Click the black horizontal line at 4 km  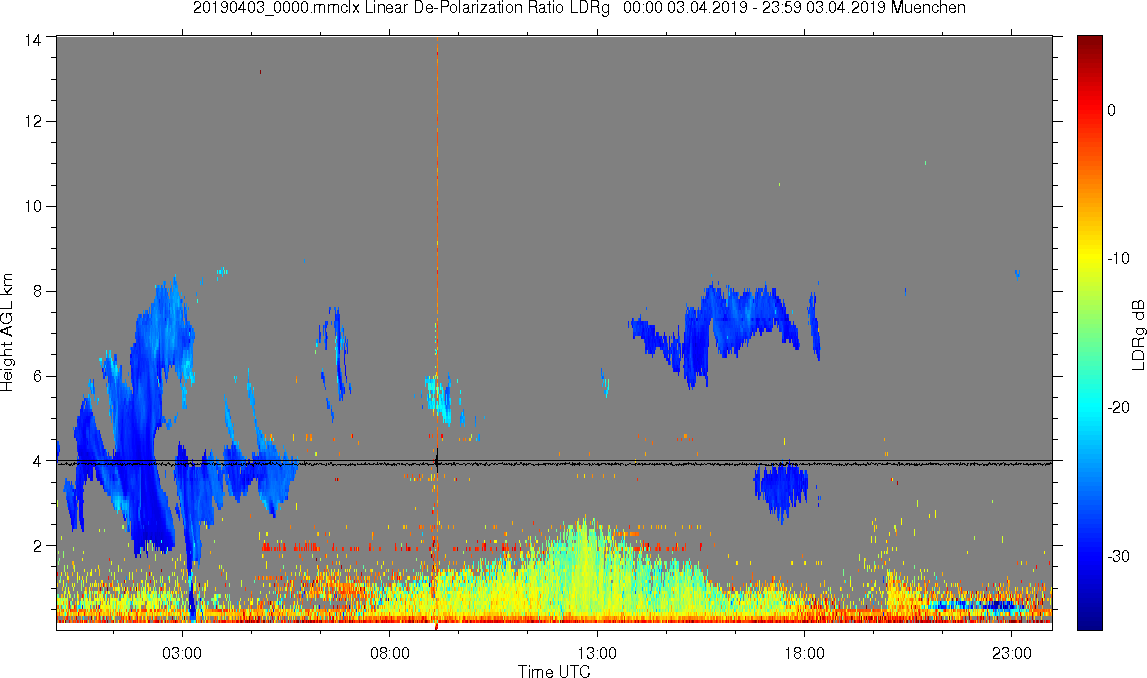[554, 462]
